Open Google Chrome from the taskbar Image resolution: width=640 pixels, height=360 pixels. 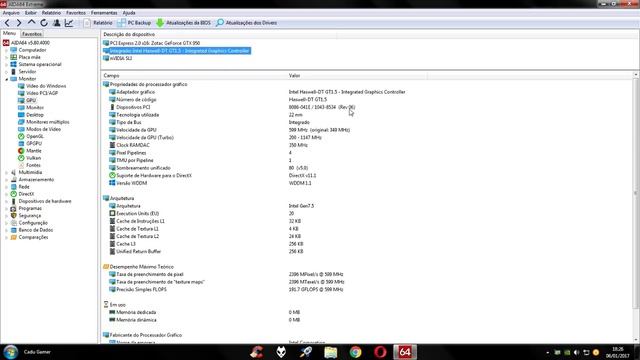point(355,352)
